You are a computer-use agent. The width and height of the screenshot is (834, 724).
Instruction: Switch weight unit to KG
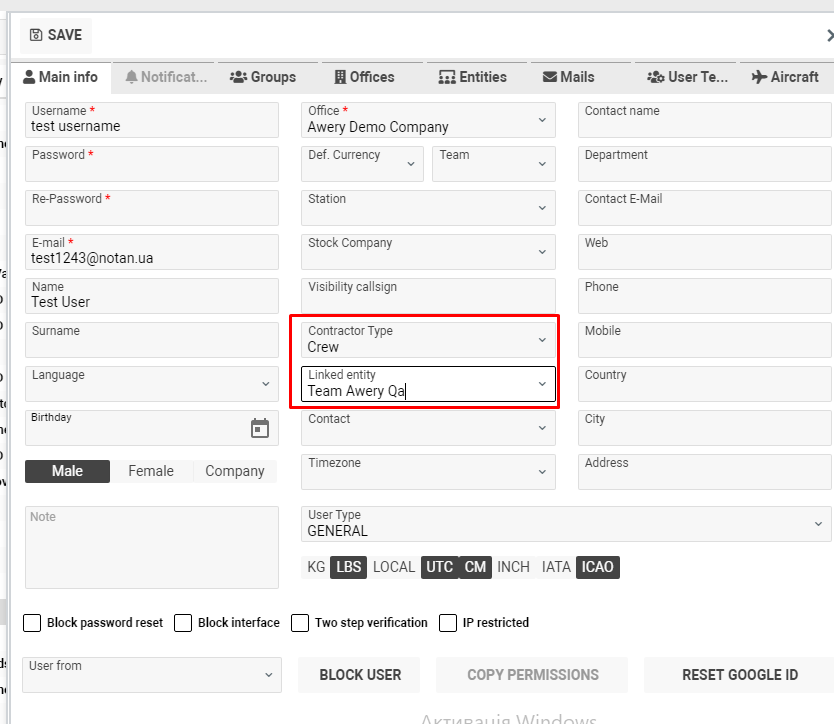316,567
